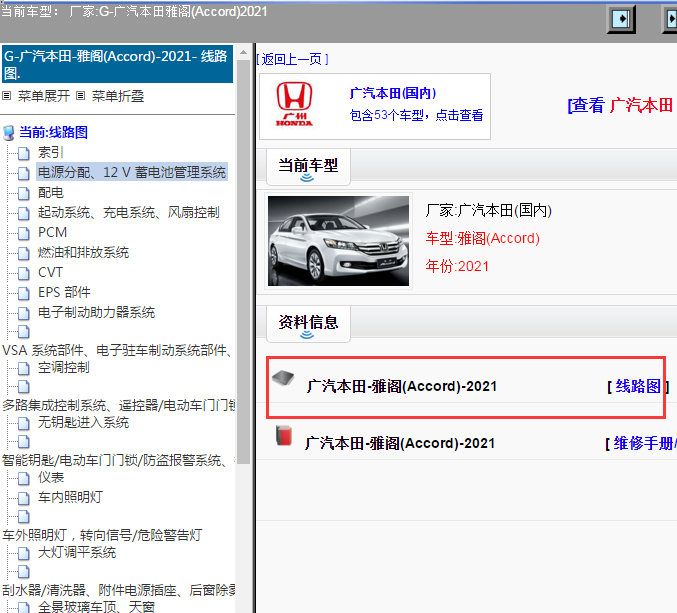Screen dimensions: 677x613
Task: Click the page icon beside 电子制动助力器系统
Action: [24, 313]
